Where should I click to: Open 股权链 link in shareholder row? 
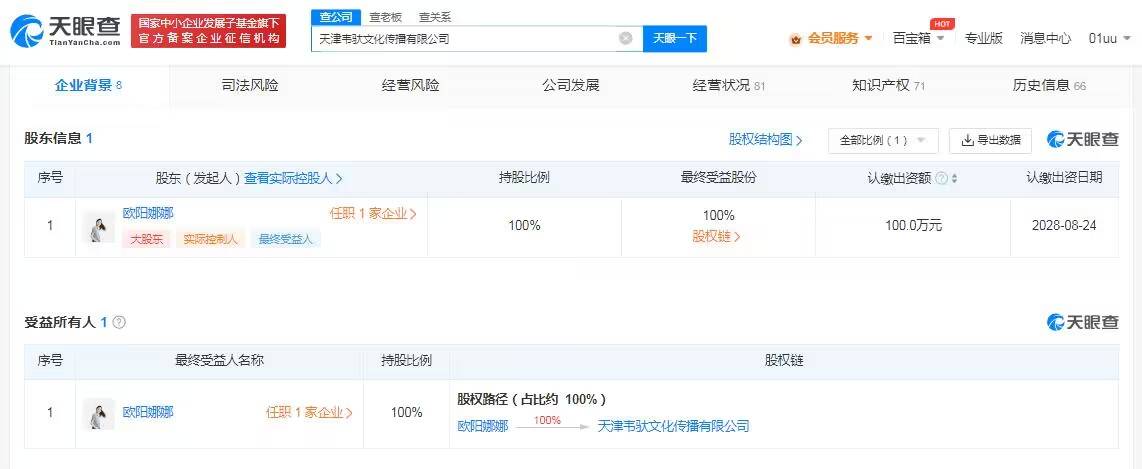[x=717, y=237]
